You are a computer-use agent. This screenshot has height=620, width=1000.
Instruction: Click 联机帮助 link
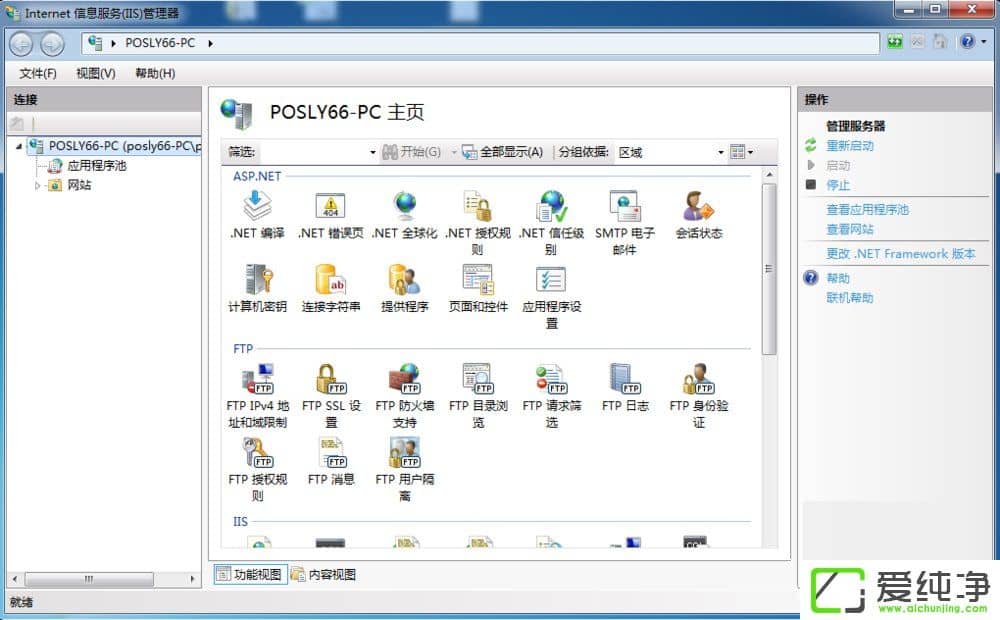click(x=849, y=297)
